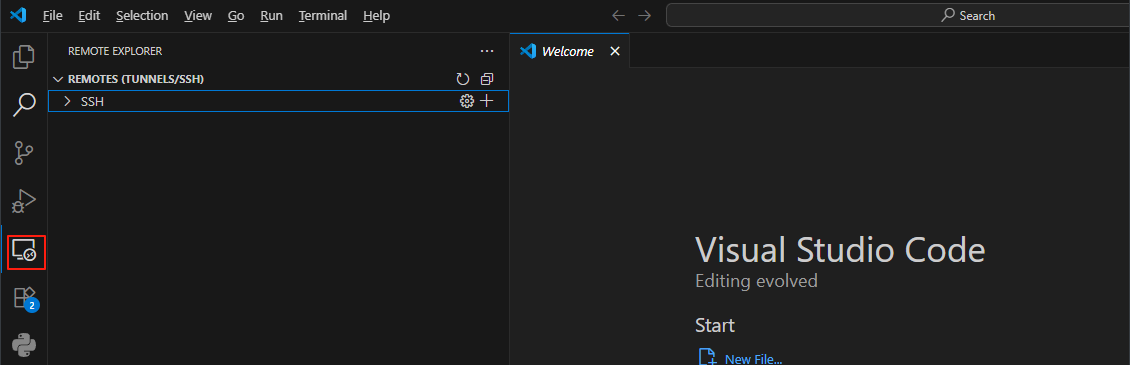Click the Search command center box

[x=897, y=15]
